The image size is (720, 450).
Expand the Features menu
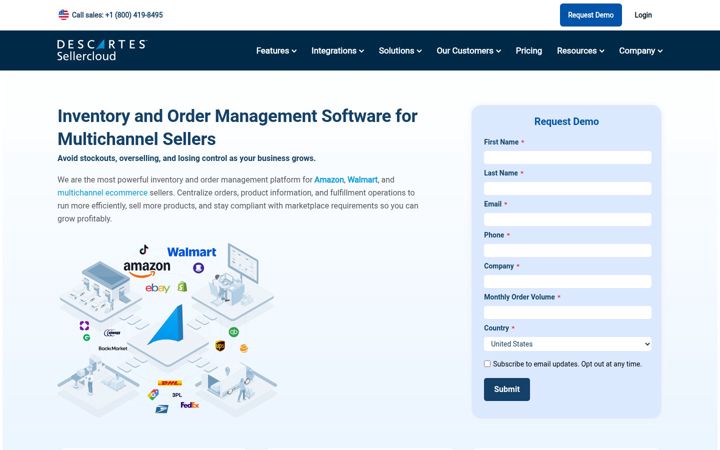(x=276, y=51)
